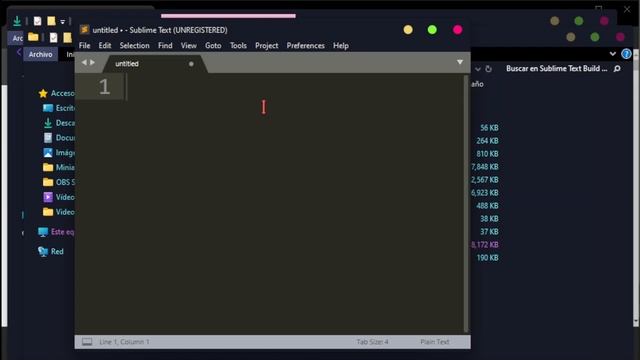Open the Help menu in Sublime Text
The image size is (640, 360).
tap(340, 46)
